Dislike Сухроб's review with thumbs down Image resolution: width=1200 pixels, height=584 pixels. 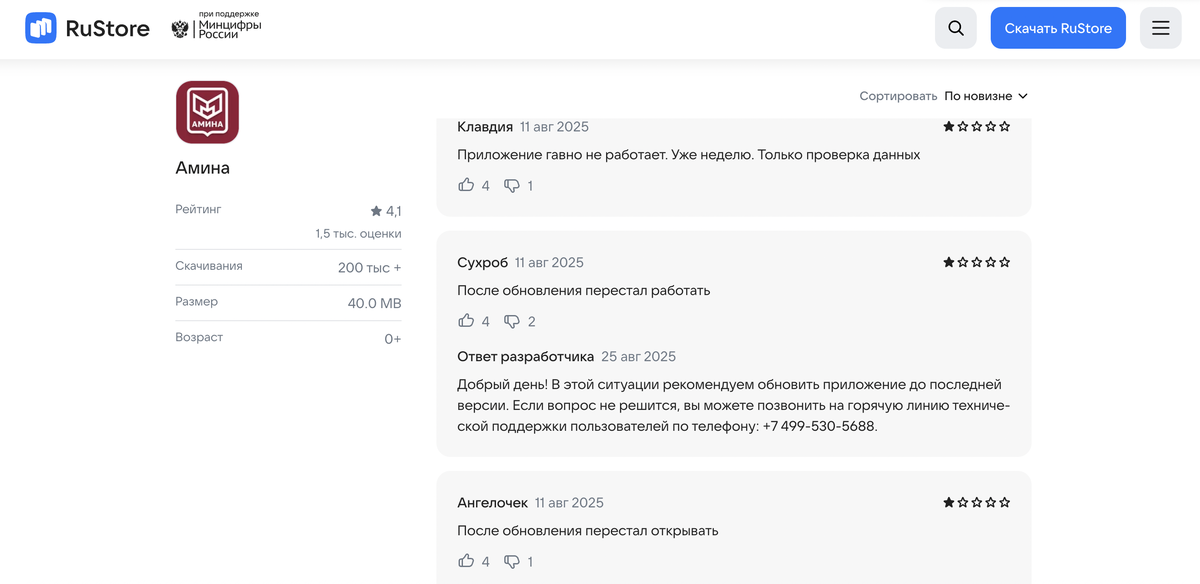(512, 321)
